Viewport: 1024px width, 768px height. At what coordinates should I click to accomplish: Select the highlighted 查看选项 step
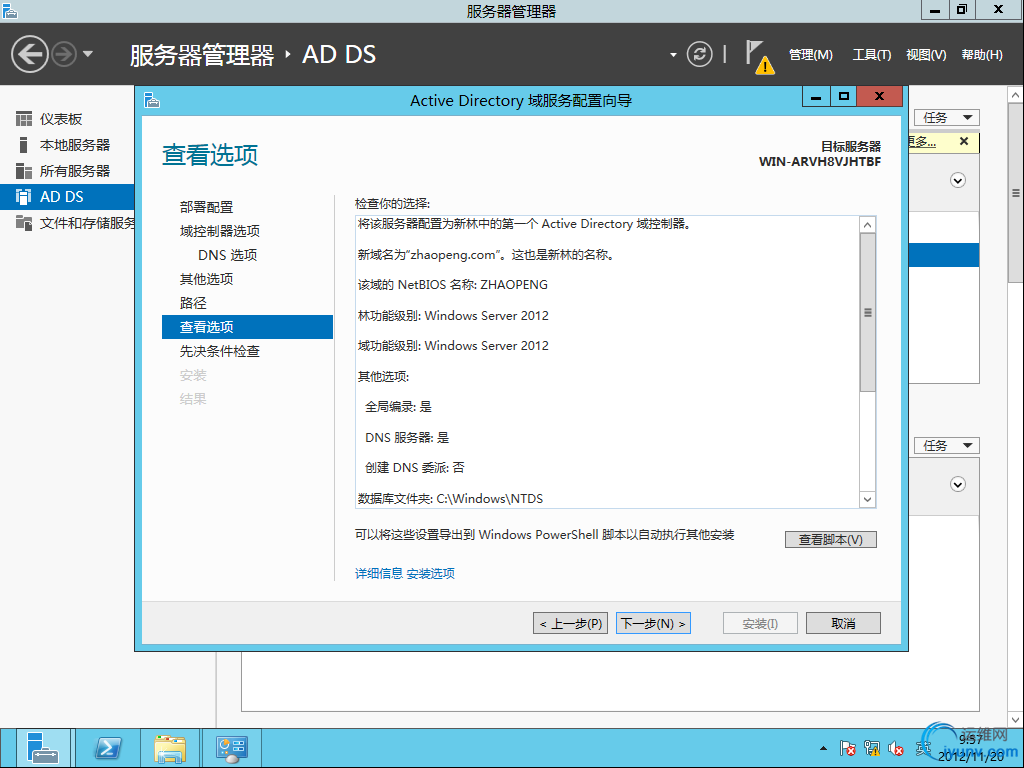tap(247, 327)
